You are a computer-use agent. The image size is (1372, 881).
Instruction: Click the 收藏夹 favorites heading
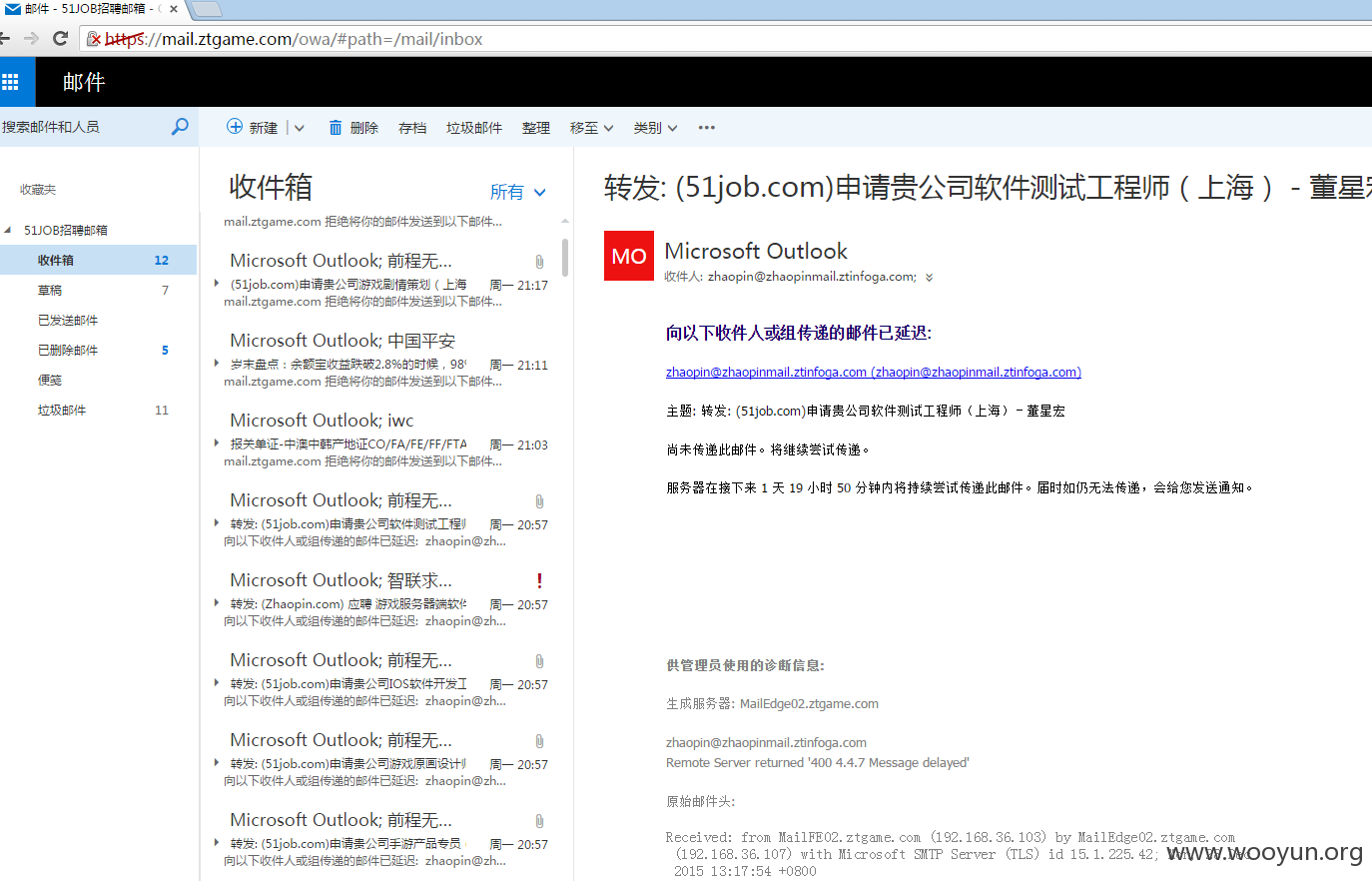pos(38,189)
